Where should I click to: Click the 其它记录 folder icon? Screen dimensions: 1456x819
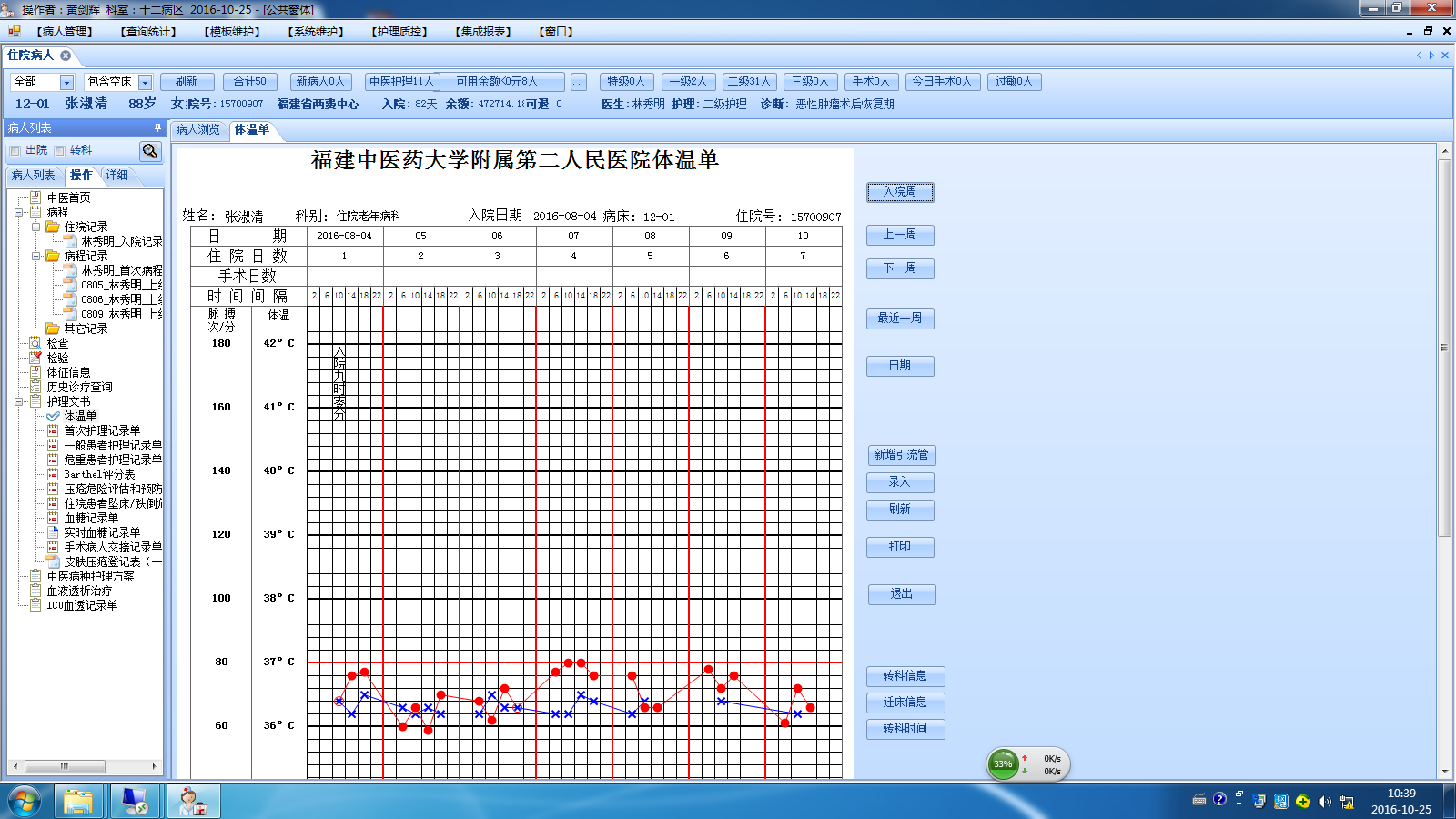[53, 329]
